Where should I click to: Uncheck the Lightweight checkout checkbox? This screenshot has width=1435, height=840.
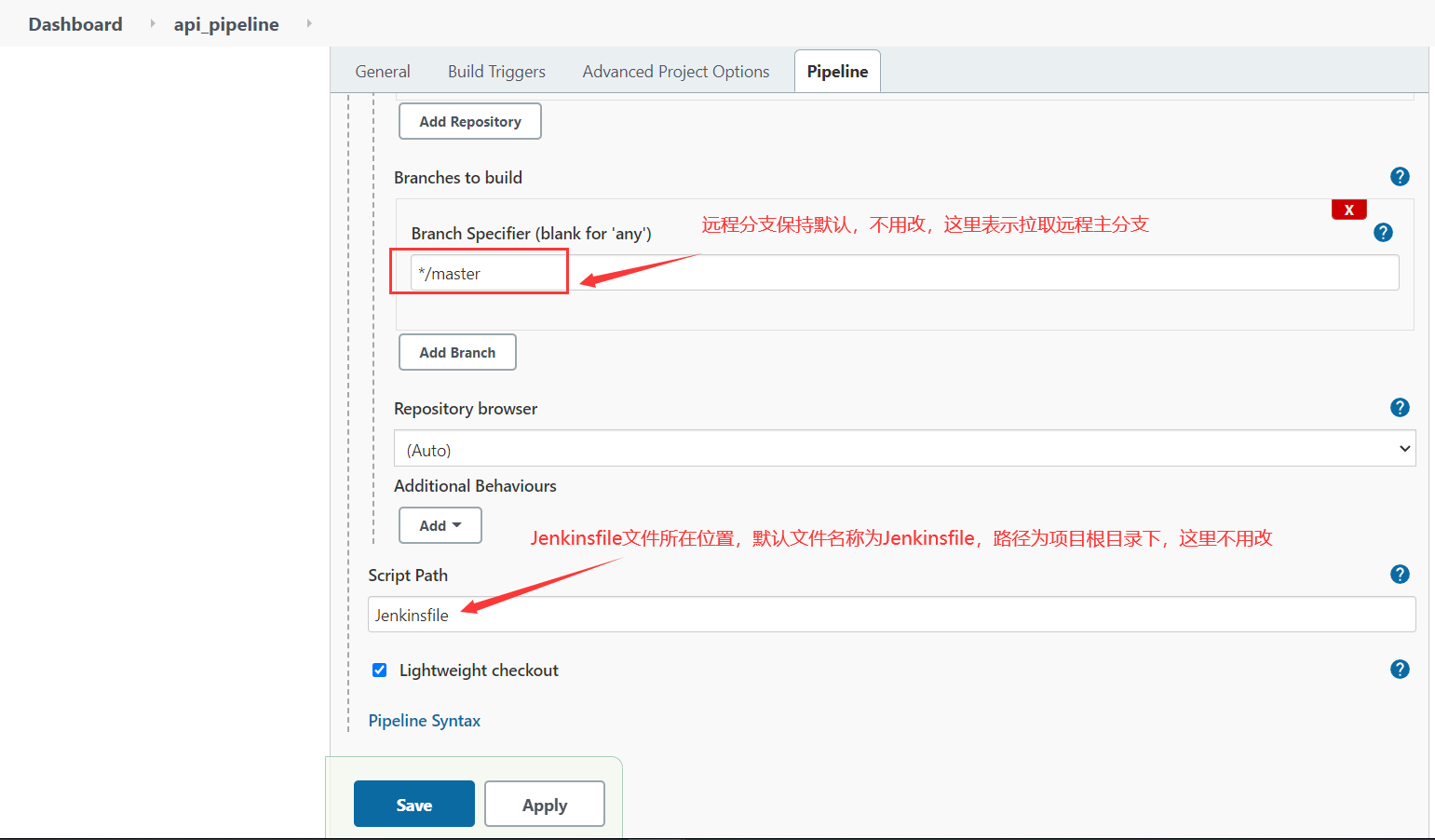(x=380, y=671)
